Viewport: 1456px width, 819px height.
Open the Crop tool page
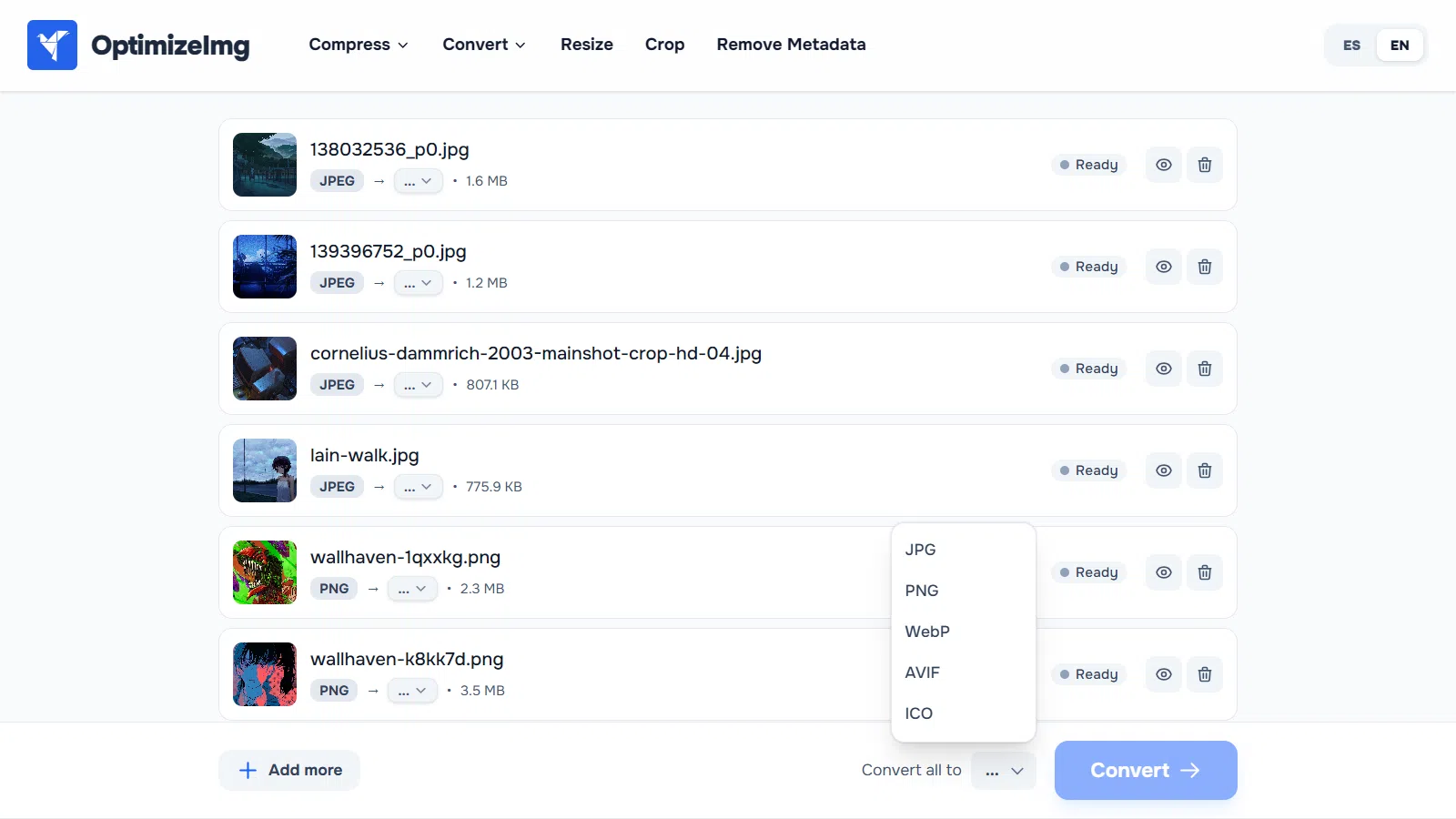coord(664,45)
